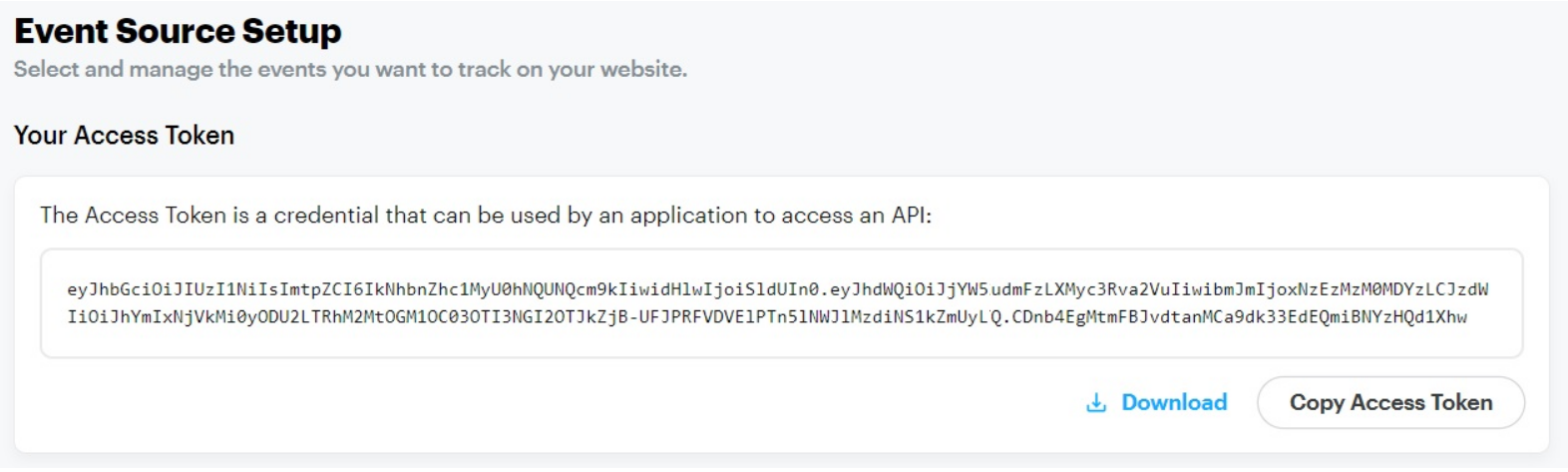Screen dimensions: 1568x472
Task: Click "The Access Token" at the description start
Action: [133, 216]
